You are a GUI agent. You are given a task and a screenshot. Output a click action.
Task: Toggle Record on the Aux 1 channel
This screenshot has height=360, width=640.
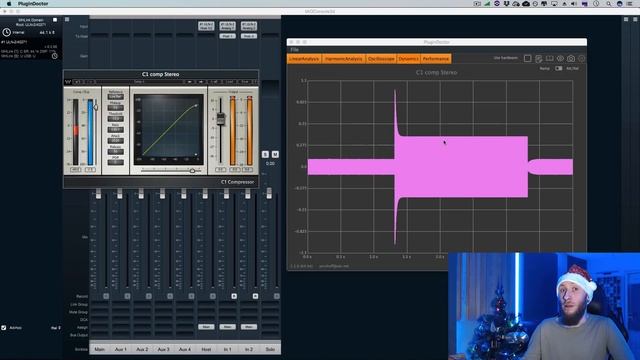point(127,296)
